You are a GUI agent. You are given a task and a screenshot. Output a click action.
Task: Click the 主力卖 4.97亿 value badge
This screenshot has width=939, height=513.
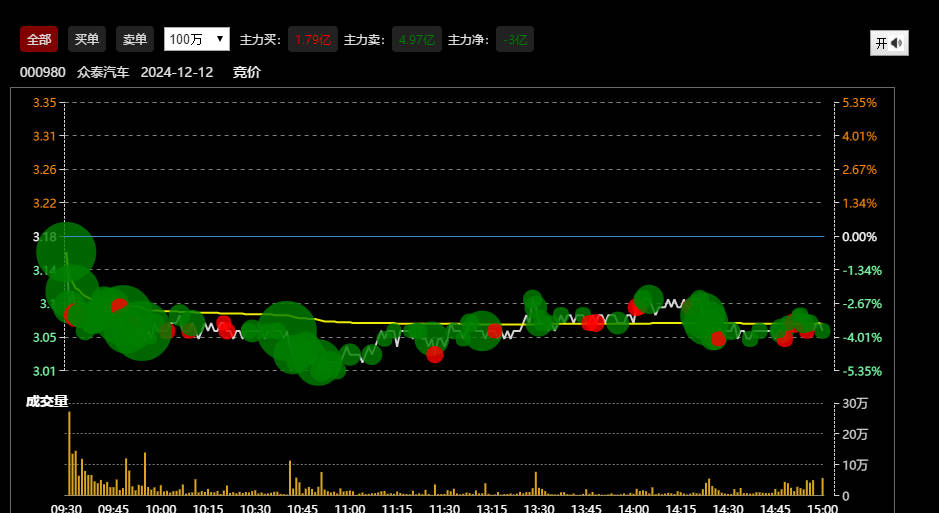tap(416, 40)
